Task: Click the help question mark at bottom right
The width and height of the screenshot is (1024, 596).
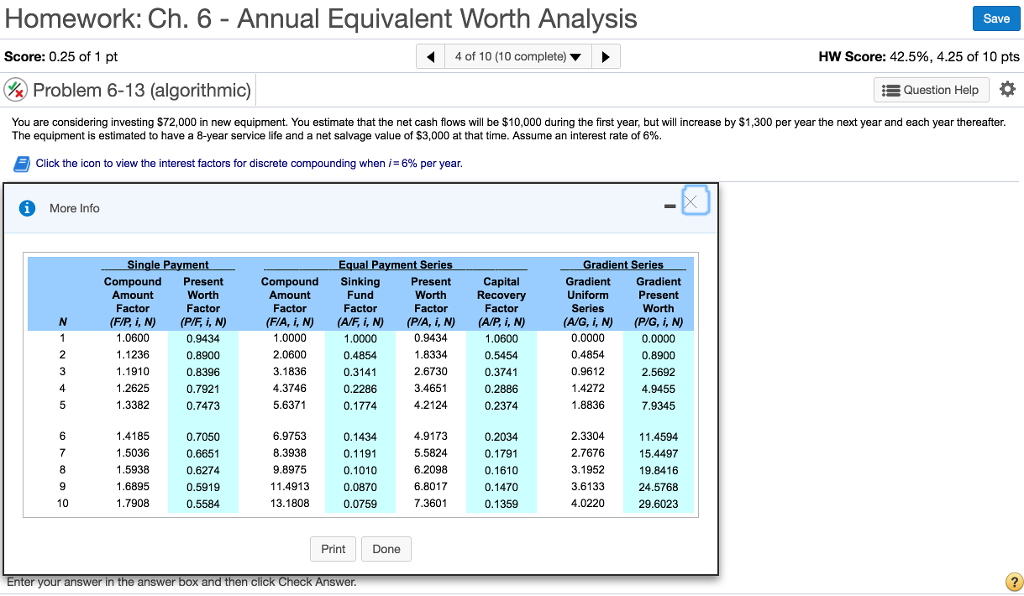Action: [x=1013, y=581]
